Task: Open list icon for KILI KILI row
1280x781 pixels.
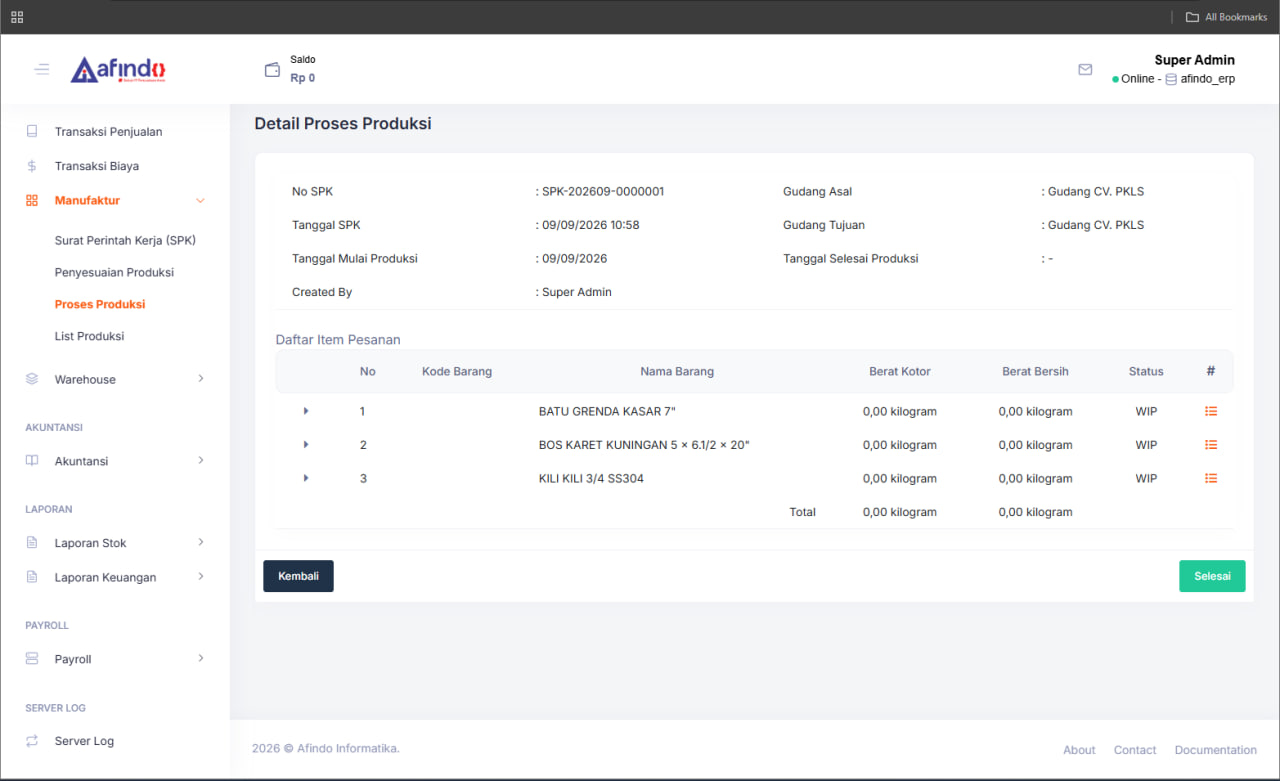Action: (x=1211, y=478)
